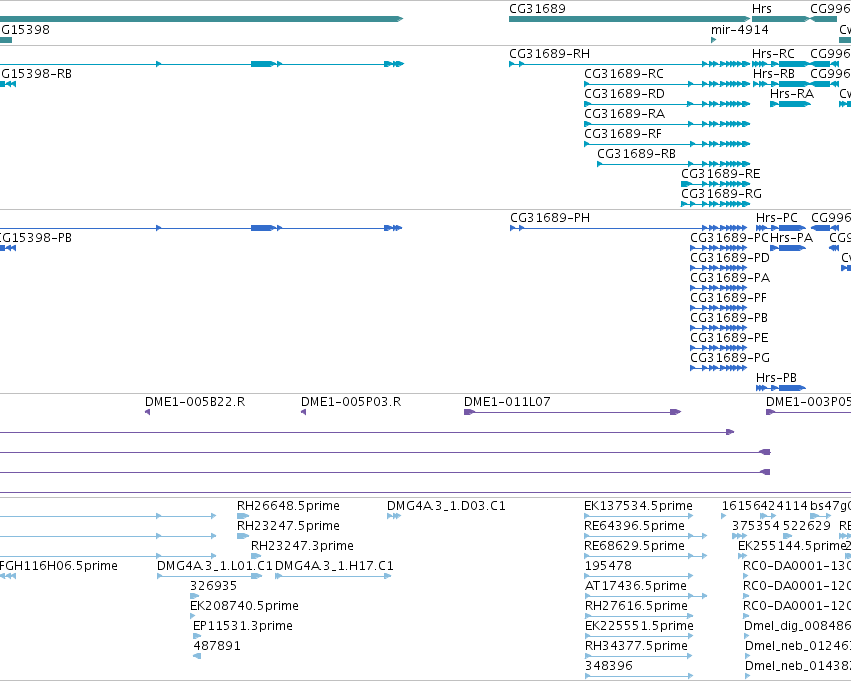
Task: Select the Hrs-PB protein label
Action: (776, 378)
